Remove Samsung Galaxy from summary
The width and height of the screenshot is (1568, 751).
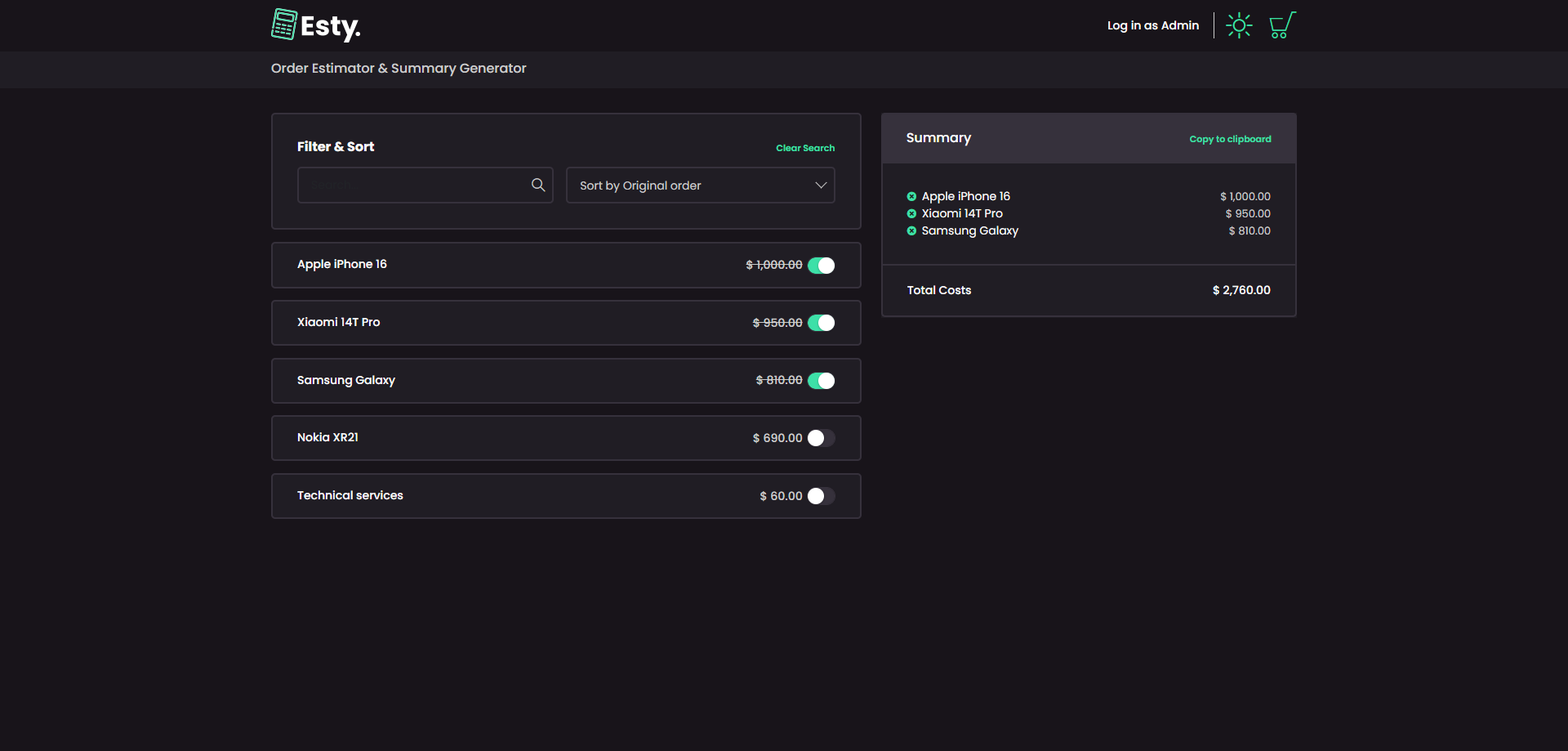click(911, 230)
